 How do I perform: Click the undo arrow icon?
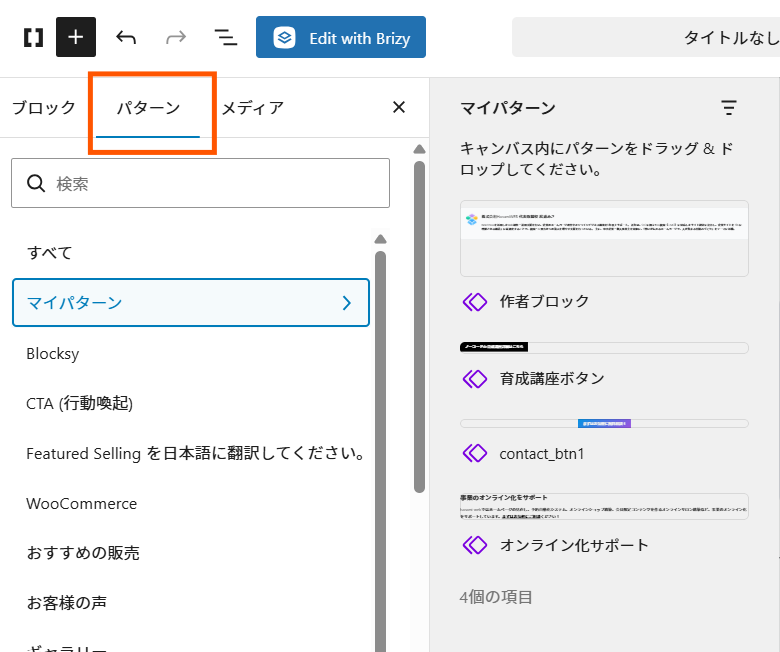tap(126, 38)
